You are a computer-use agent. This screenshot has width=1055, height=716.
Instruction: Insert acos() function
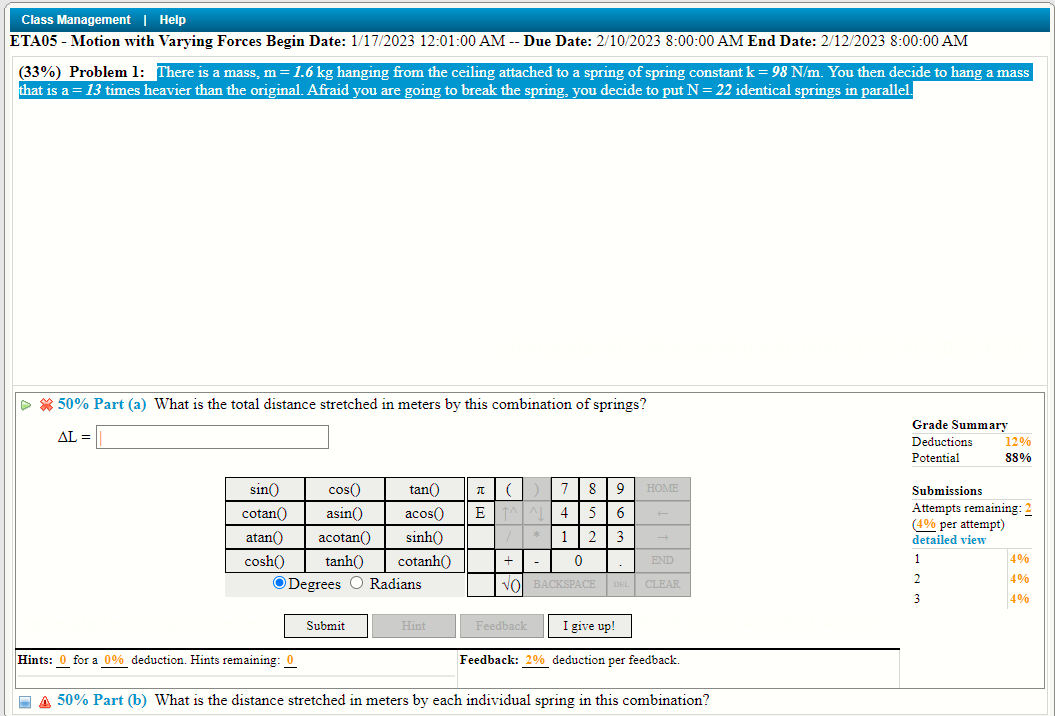click(x=425, y=513)
